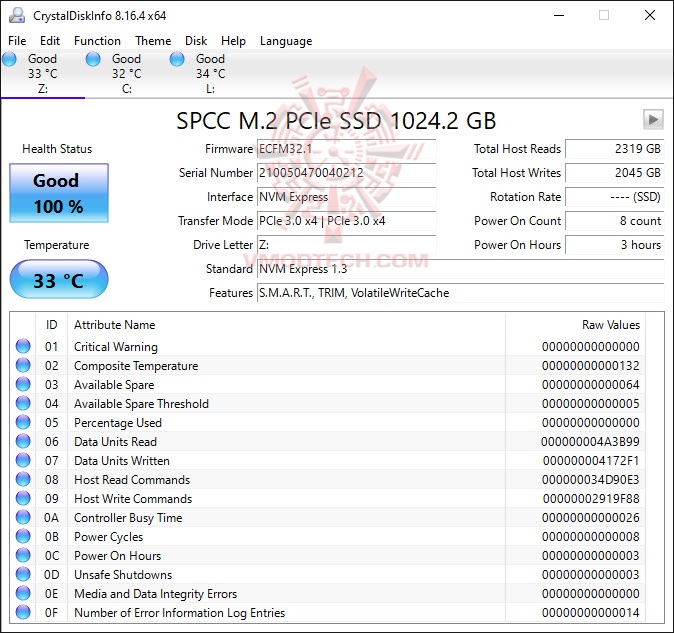Select the Composite Temperature attribute name

[x=136, y=366]
